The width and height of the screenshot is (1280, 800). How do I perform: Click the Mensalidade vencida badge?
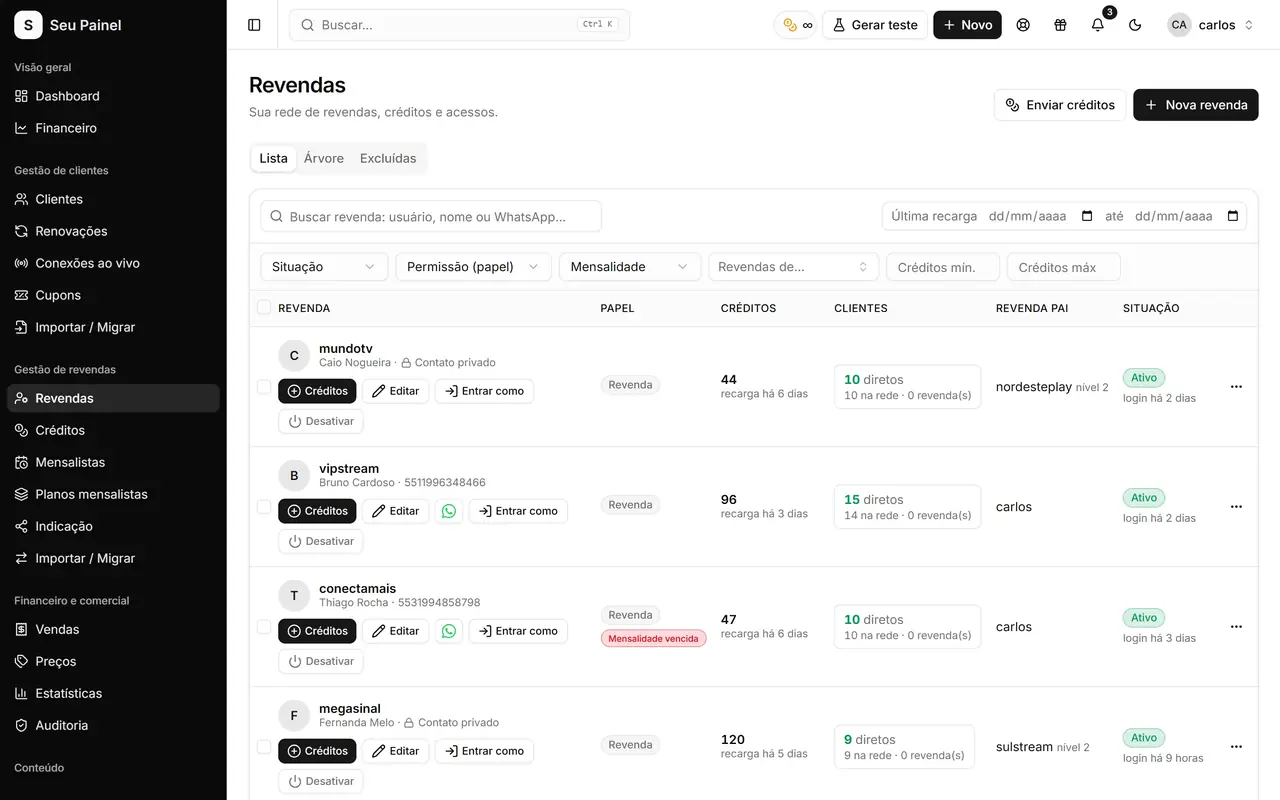(x=654, y=638)
